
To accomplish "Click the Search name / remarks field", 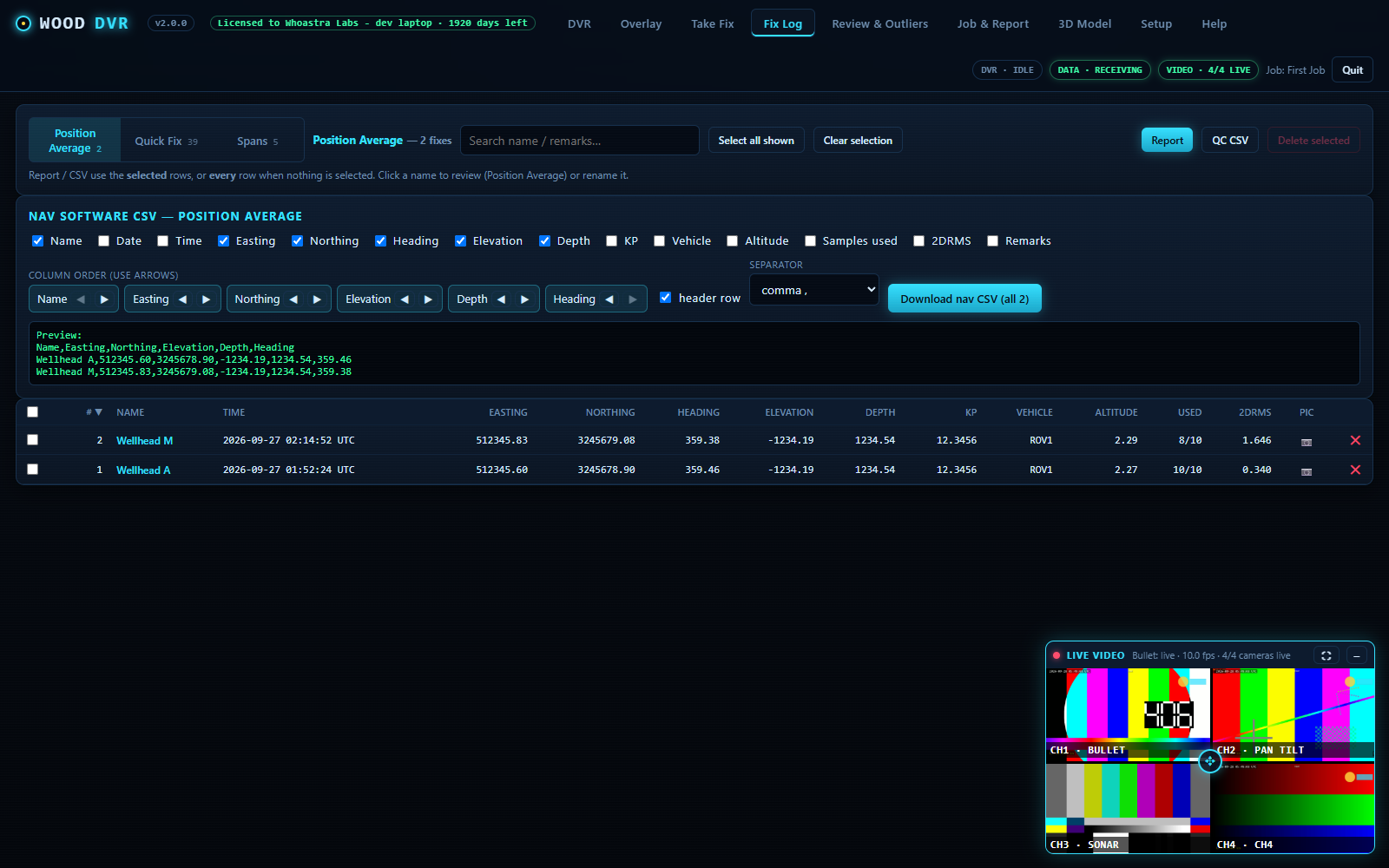I will (x=579, y=141).
